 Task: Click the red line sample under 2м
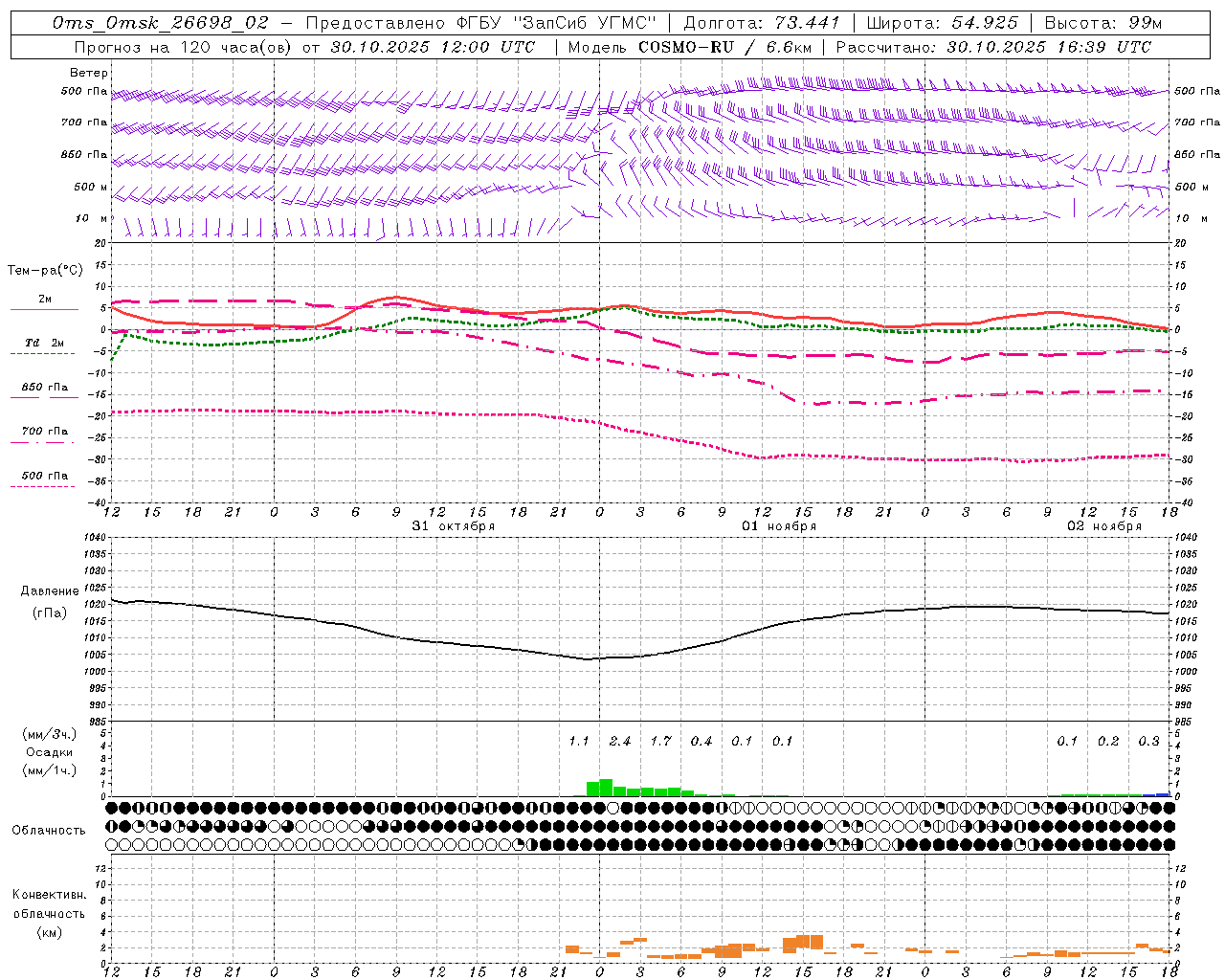coord(44,309)
